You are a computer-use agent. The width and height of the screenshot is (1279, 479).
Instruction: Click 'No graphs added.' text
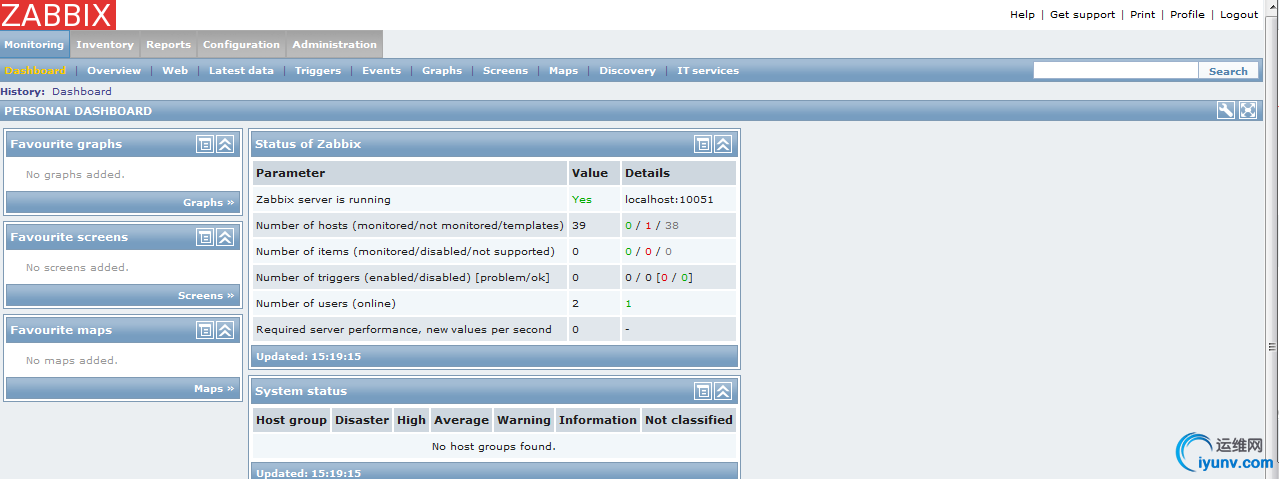click(75, 174)
